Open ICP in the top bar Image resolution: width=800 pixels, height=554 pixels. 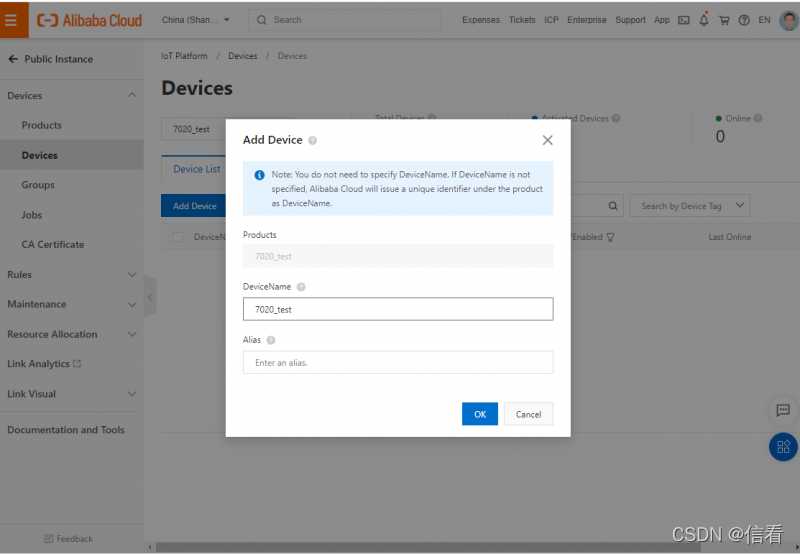552,20
